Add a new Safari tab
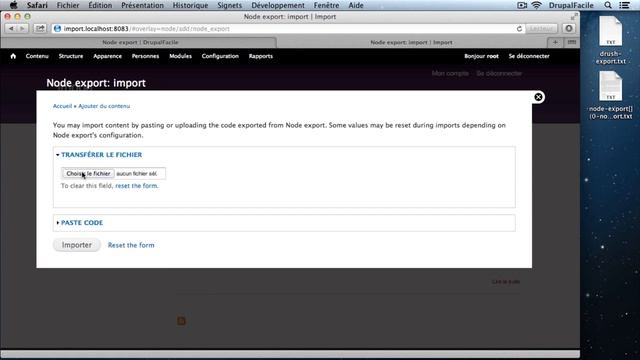The image size is (640, 360). point(555,42)
